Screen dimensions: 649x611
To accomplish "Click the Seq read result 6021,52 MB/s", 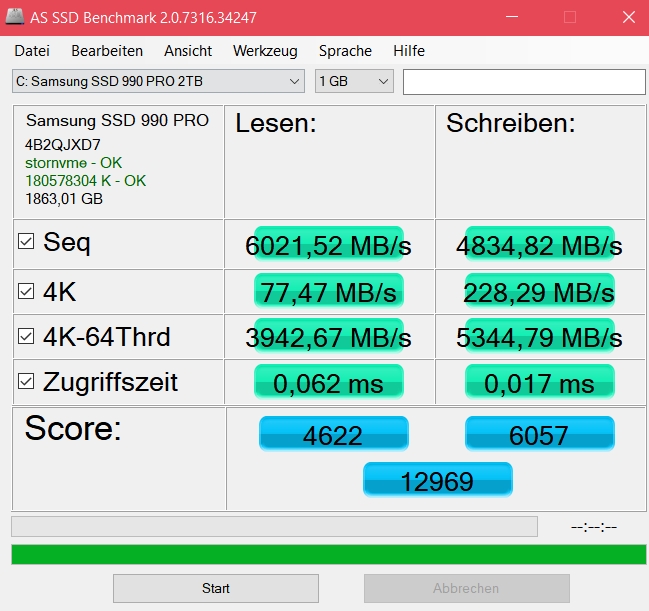I will point(328,245).
